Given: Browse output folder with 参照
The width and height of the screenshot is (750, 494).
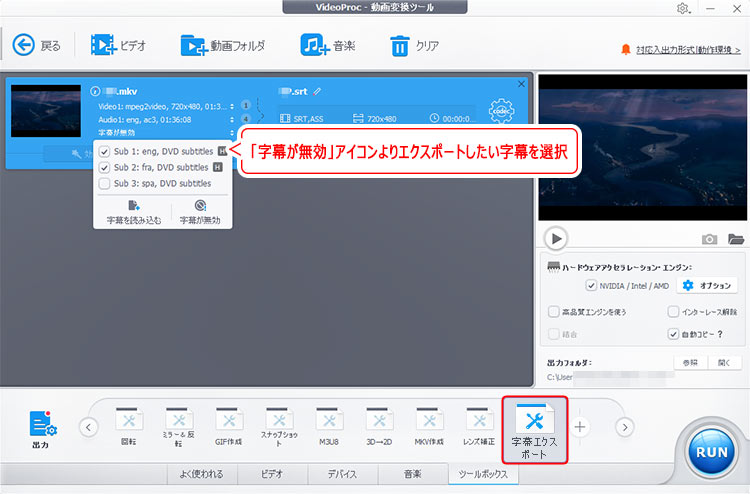Looking at the screenshot, I should click(x=690, y=362).
